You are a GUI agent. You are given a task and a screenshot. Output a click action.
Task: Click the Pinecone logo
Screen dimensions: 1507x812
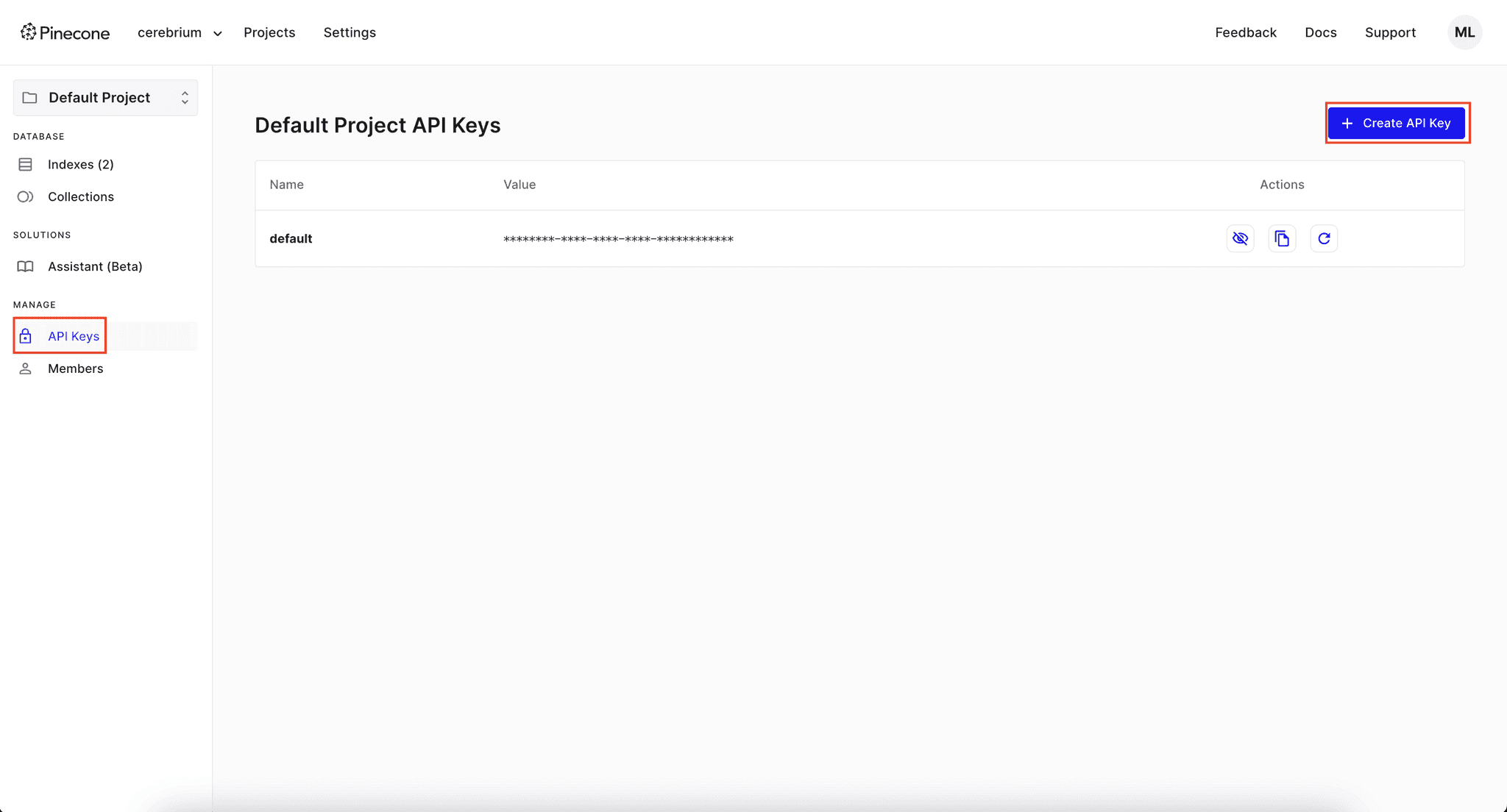(65, 32)
